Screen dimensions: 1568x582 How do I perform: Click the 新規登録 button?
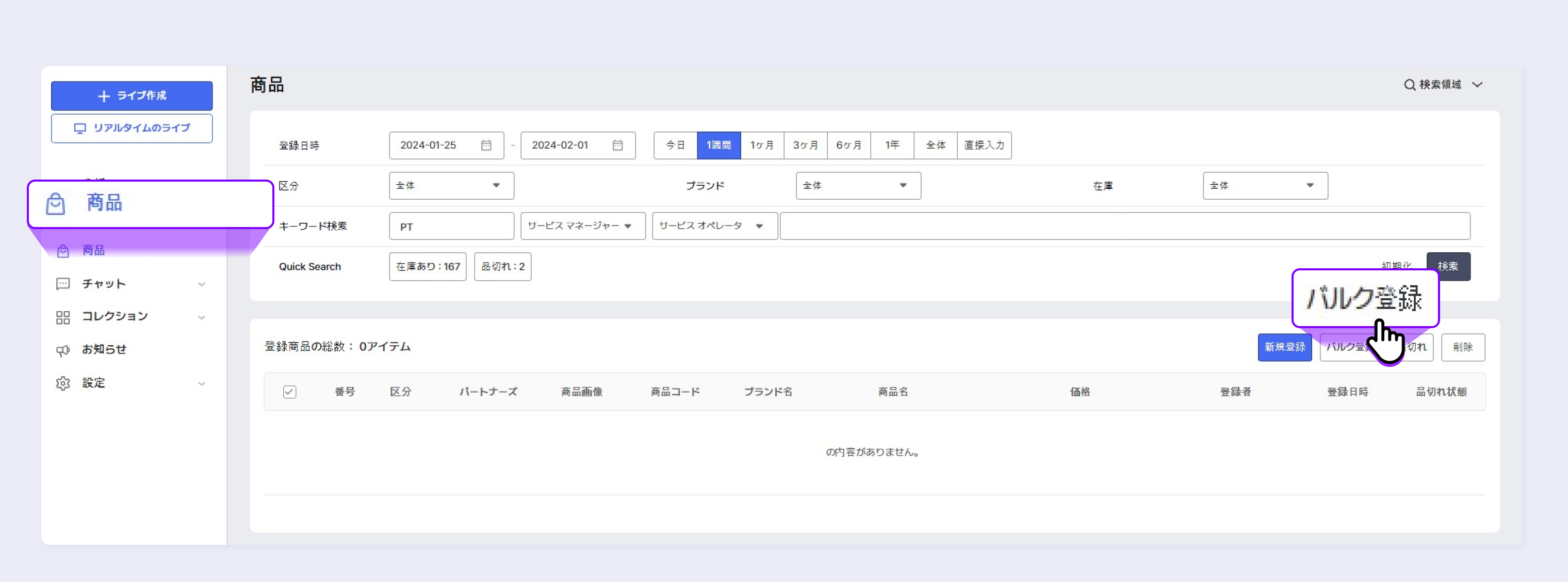click(x=1284, y=347)
